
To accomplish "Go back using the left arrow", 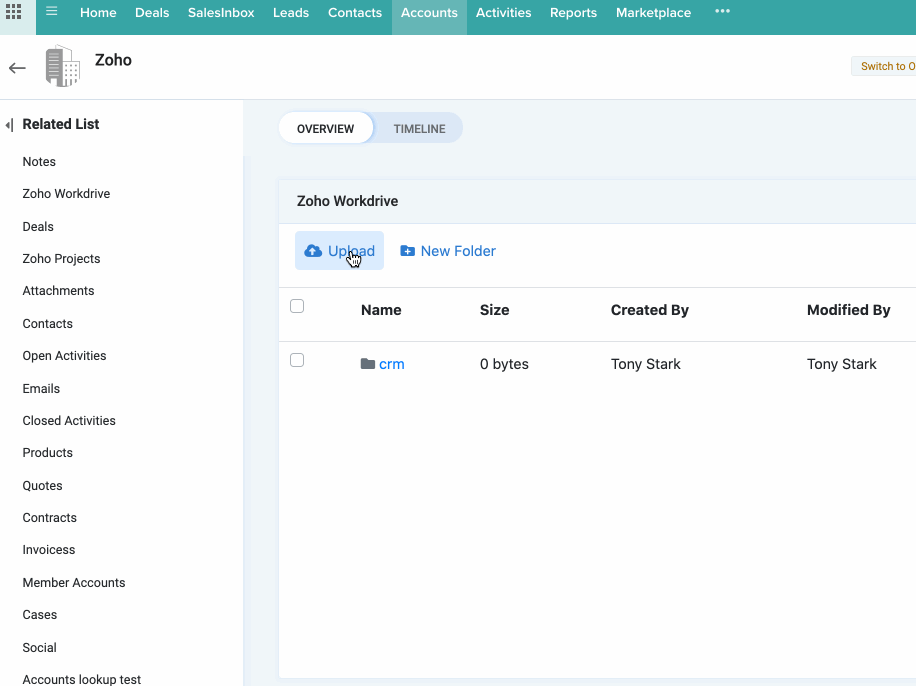I will [x=17, y=68].
